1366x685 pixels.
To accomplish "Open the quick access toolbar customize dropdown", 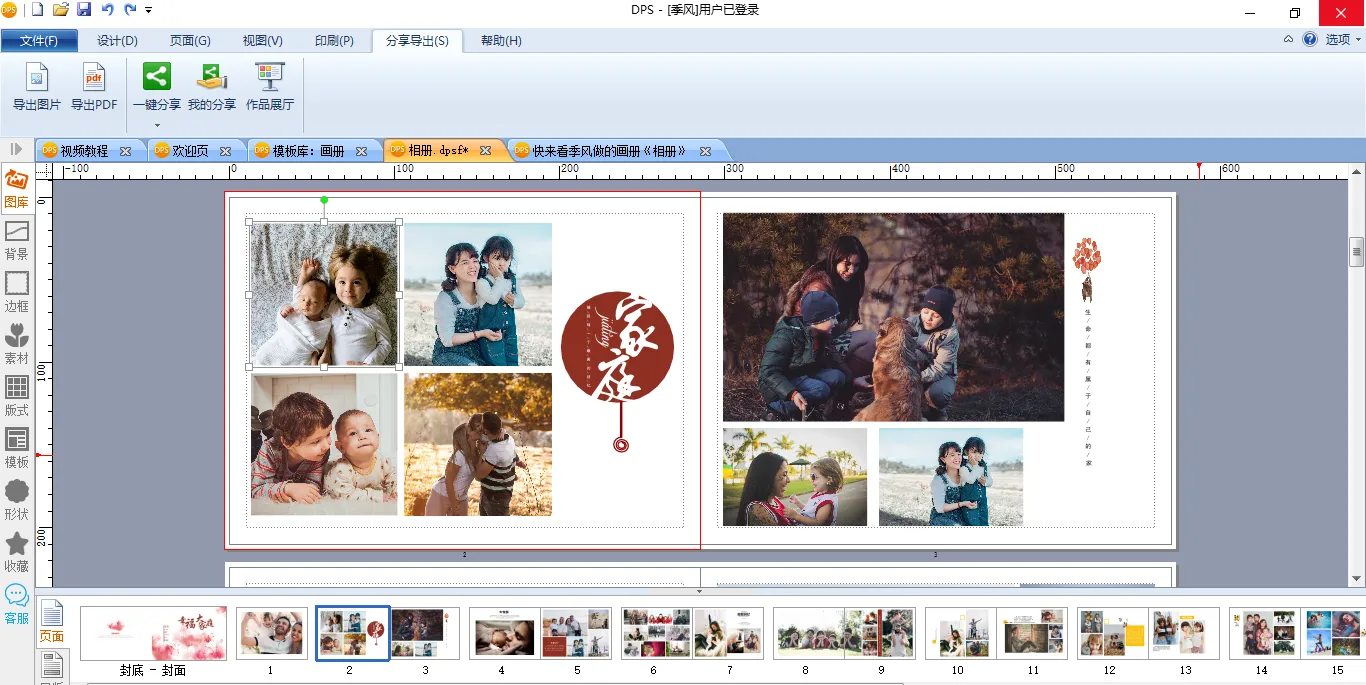I will (149, 10).
